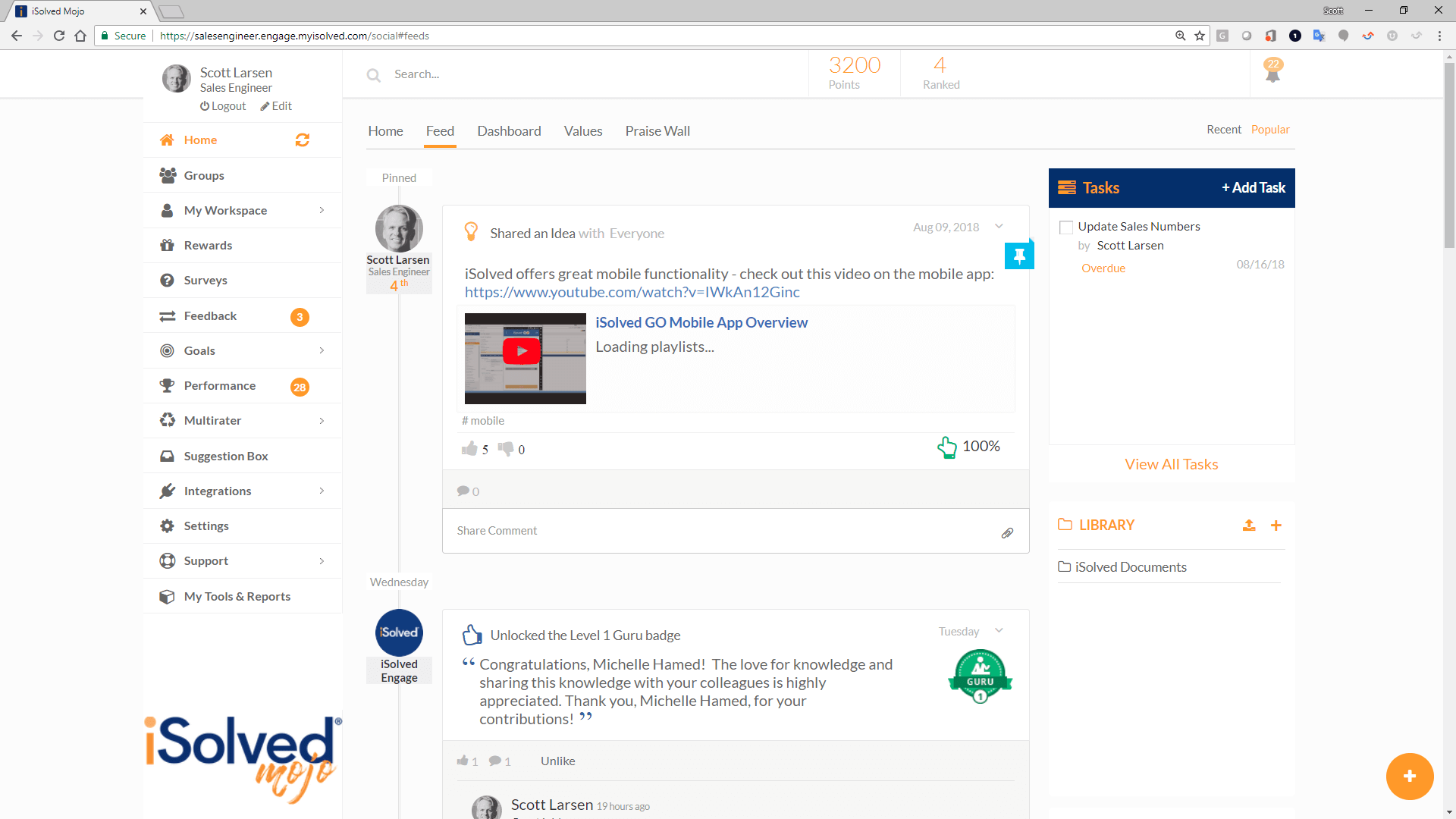1456x819 pixels.
Task: Open the dropdown arrow on Aug 09 post
Action: coord(999,227)
